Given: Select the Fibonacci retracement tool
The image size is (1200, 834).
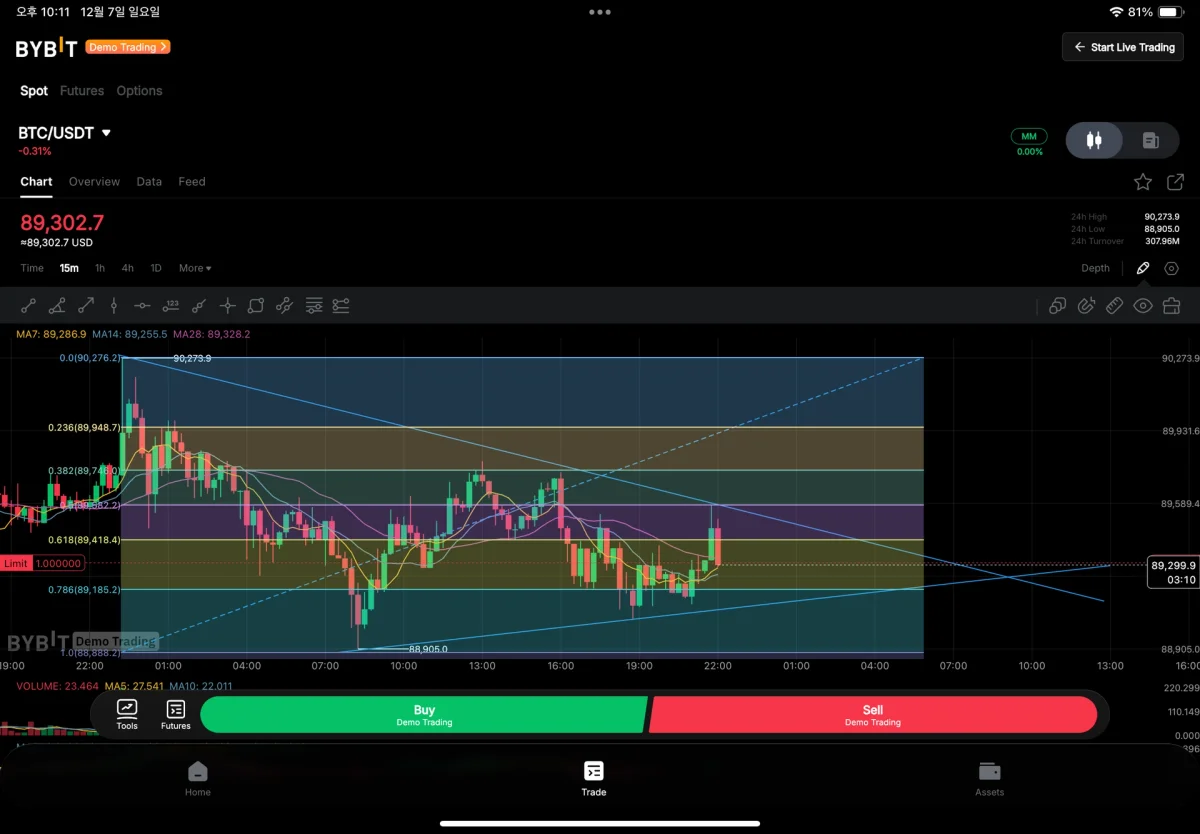Looking at the screenshot, I should pyautogui.click(x=313, y=306).
